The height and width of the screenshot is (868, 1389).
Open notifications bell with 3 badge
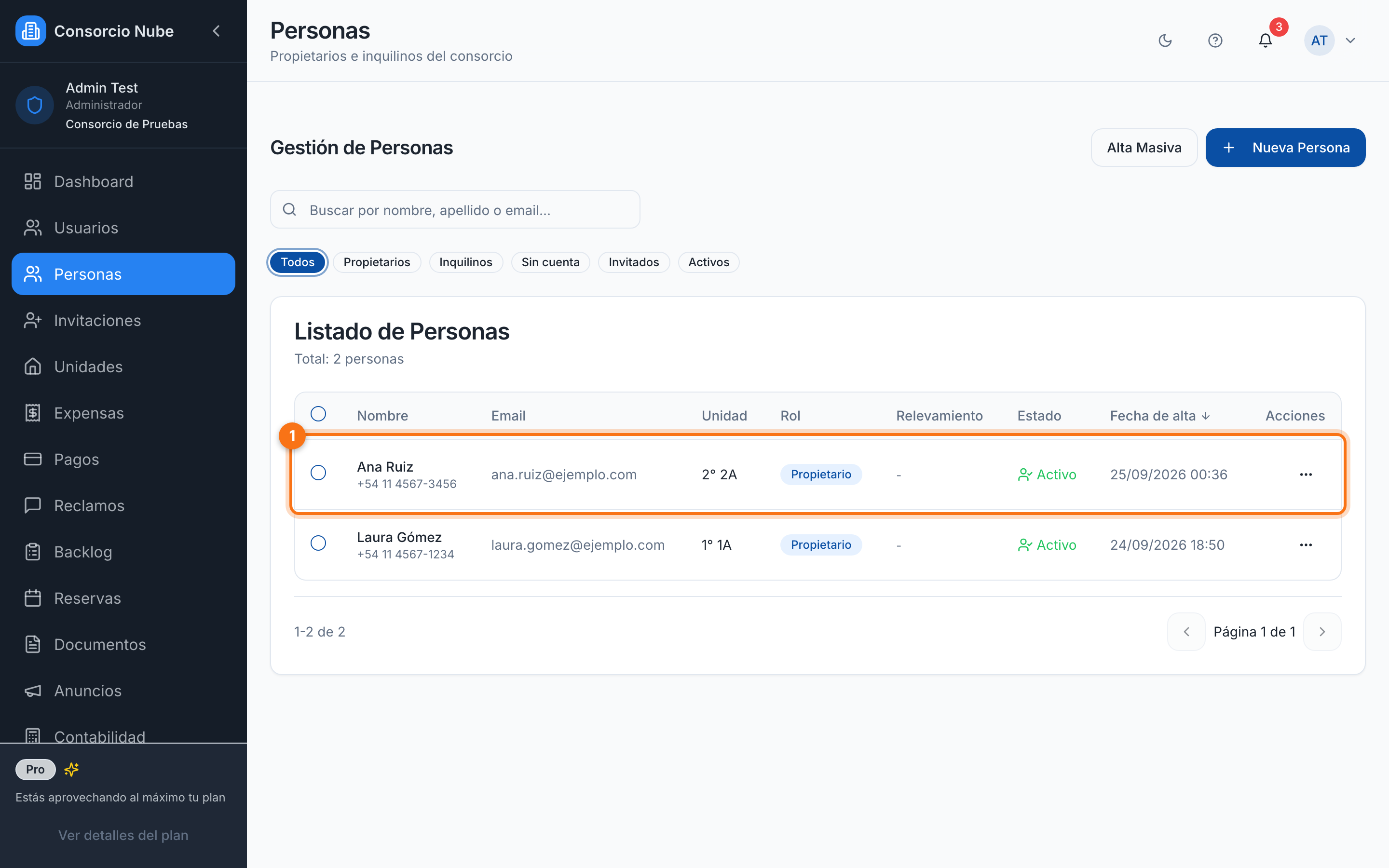coord(1266,40)
